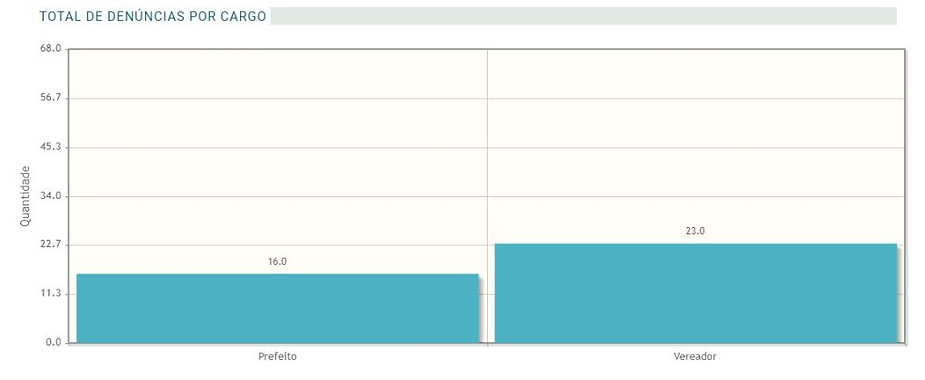
Task: Click the 68.0 y-axis tick label
Action: [x=51, y=48]
